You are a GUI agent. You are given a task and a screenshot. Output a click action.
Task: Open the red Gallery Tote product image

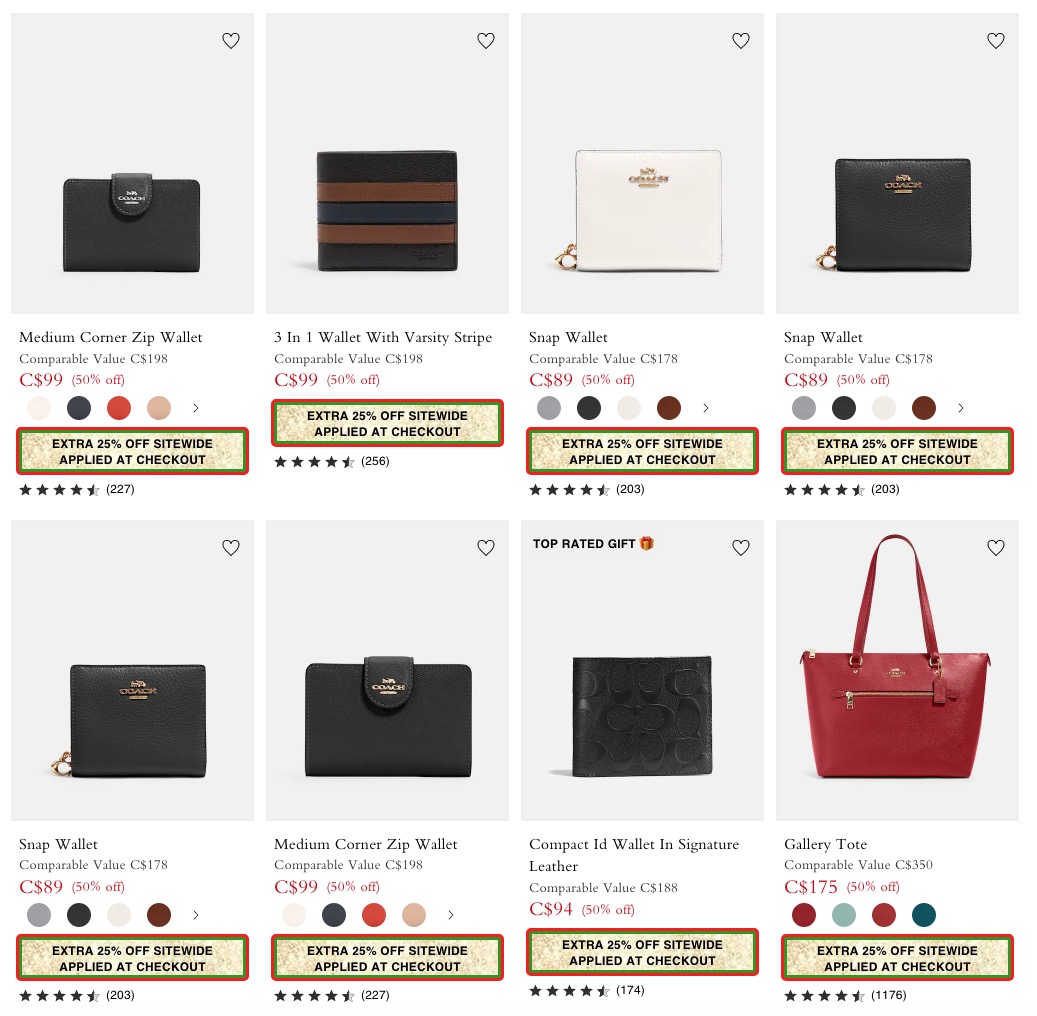pyautogui.click(x=897, y=670)
